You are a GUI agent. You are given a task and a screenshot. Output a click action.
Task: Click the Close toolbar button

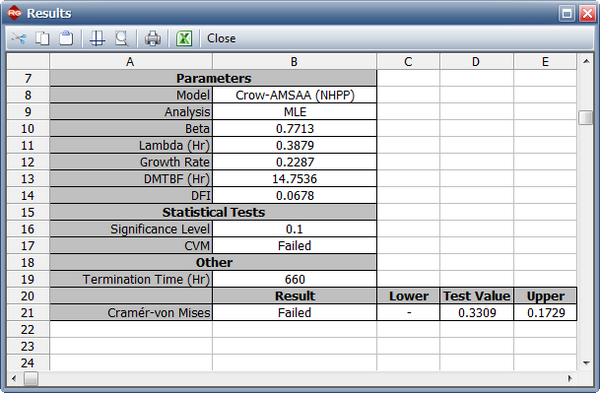click(221, 38)
